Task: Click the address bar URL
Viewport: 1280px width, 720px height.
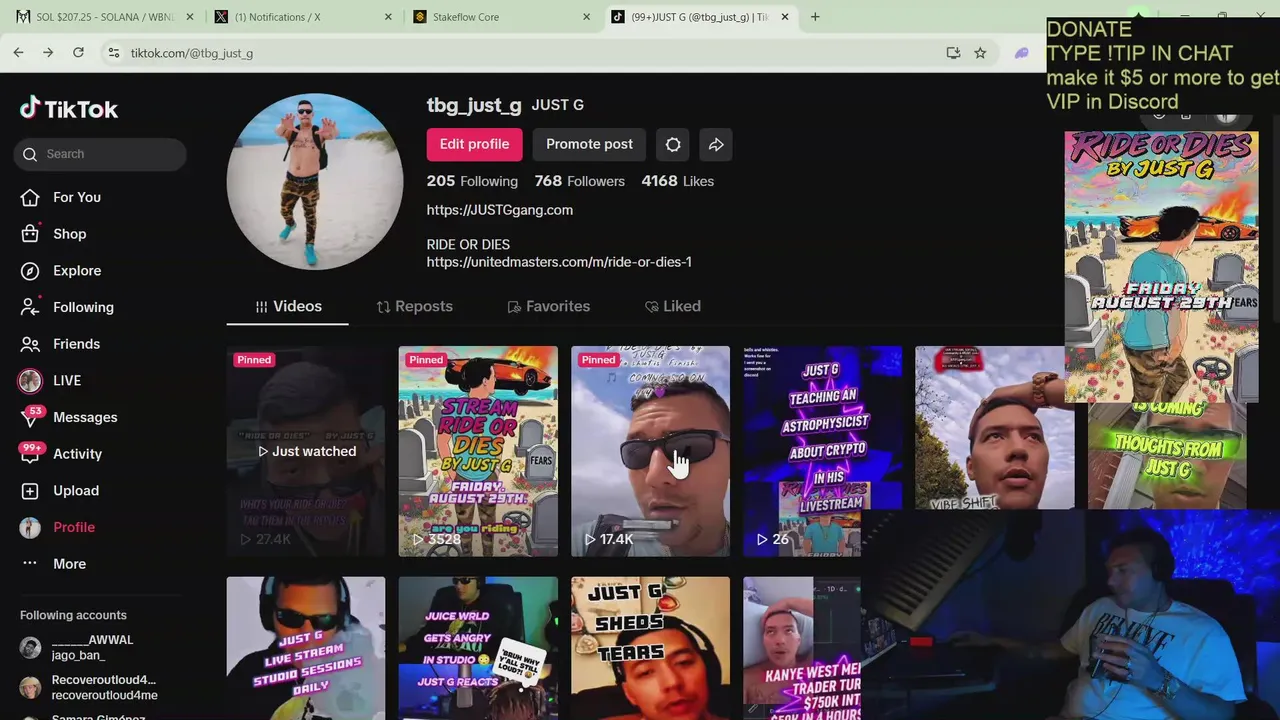Action: click(x=192, y=53)
